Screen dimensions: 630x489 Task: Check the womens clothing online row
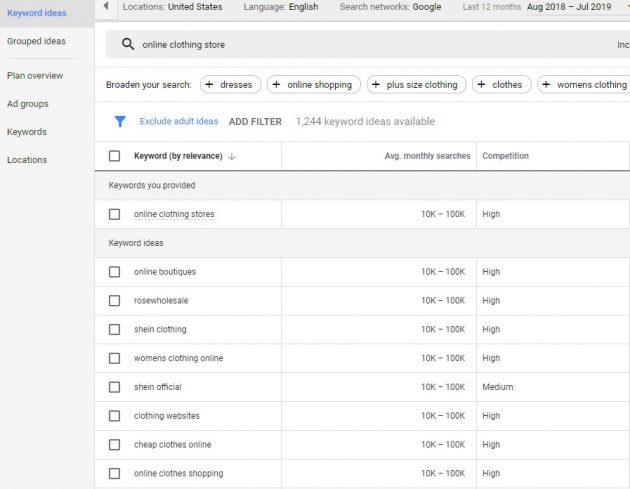point(115,358)
